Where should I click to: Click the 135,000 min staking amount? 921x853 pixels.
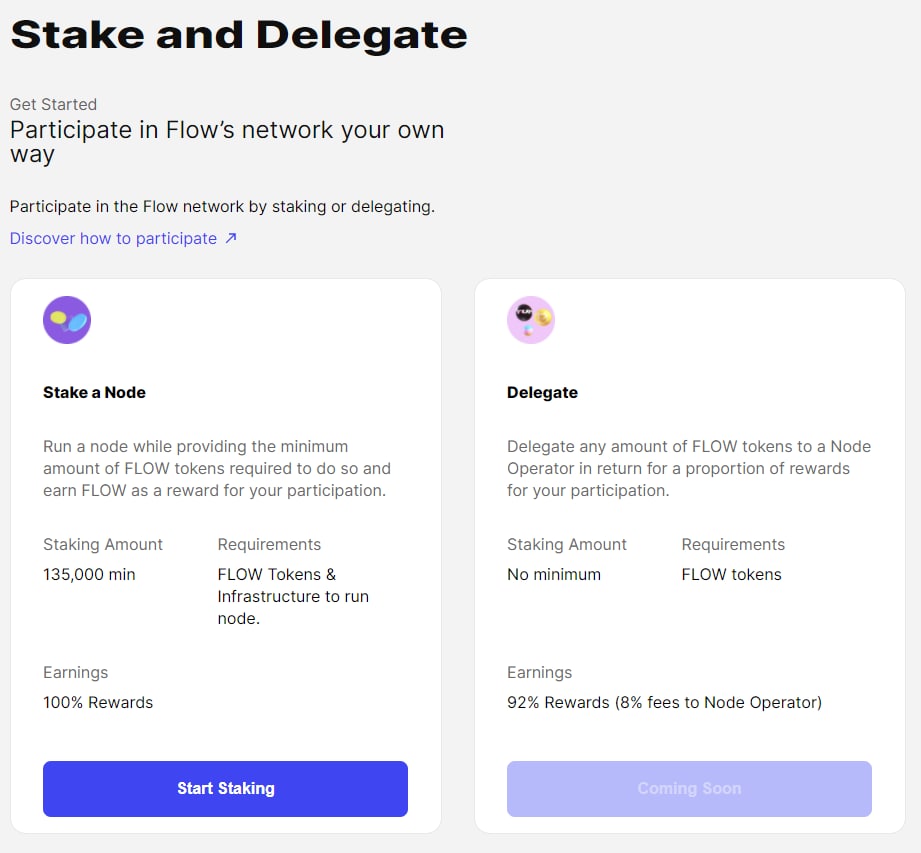coord(89,575)
